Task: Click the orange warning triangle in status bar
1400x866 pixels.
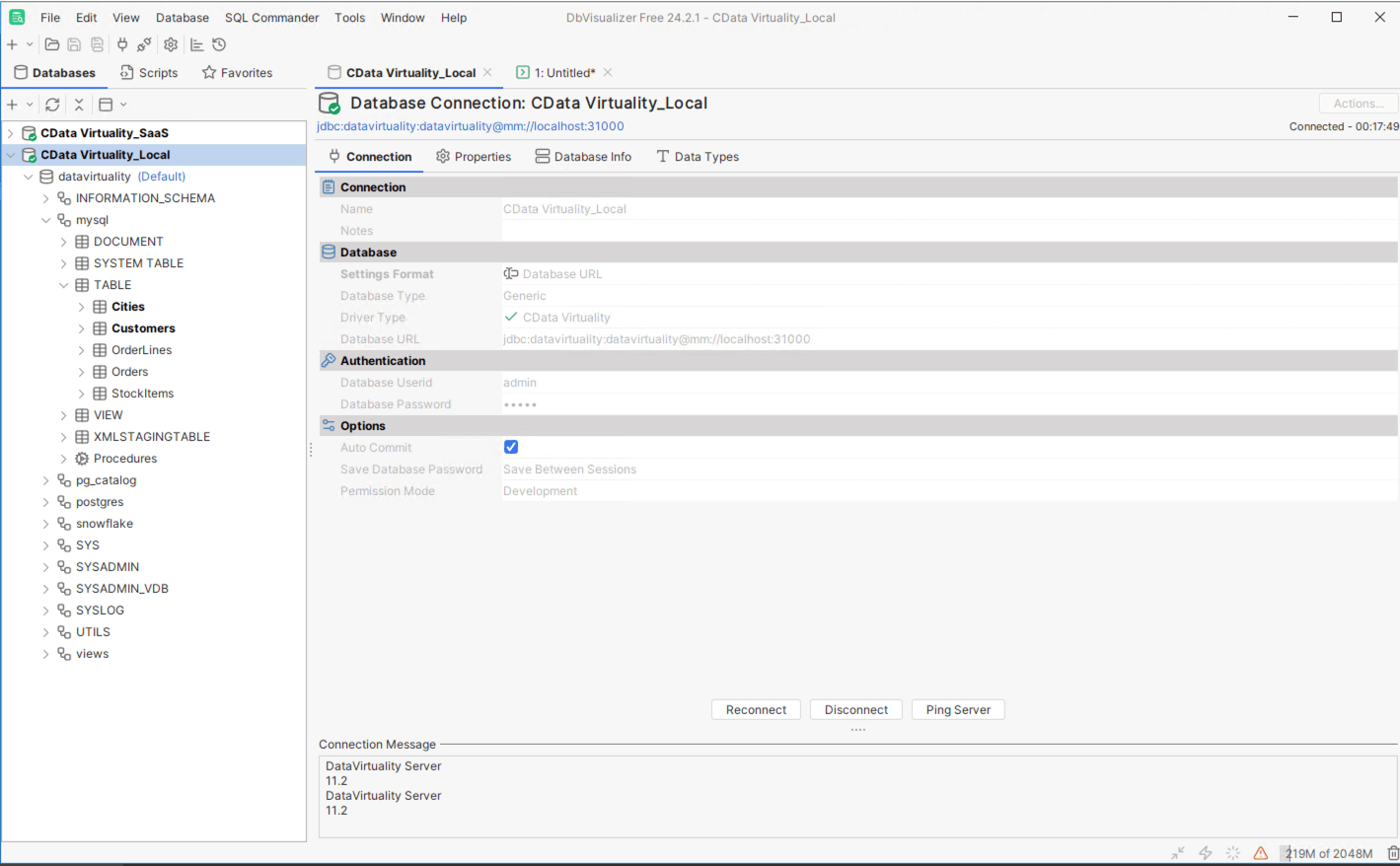Action: (x=1260, y=853)
